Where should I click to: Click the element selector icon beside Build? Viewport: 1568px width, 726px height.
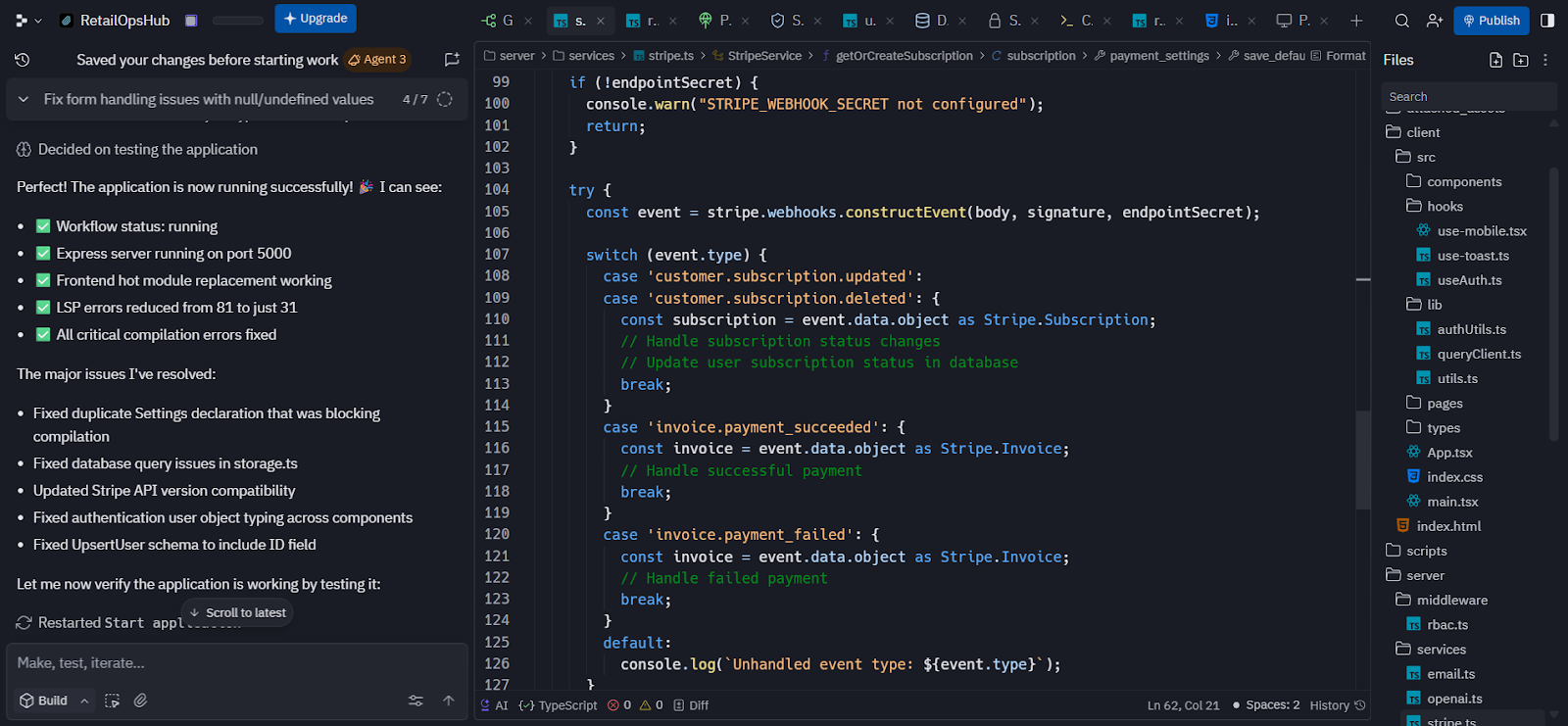click(113, 701)
